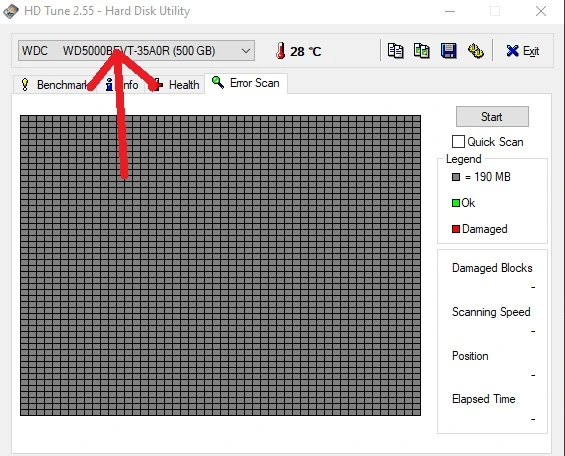Click the green Ok legend swatch
565x456 pixels.
456,203
